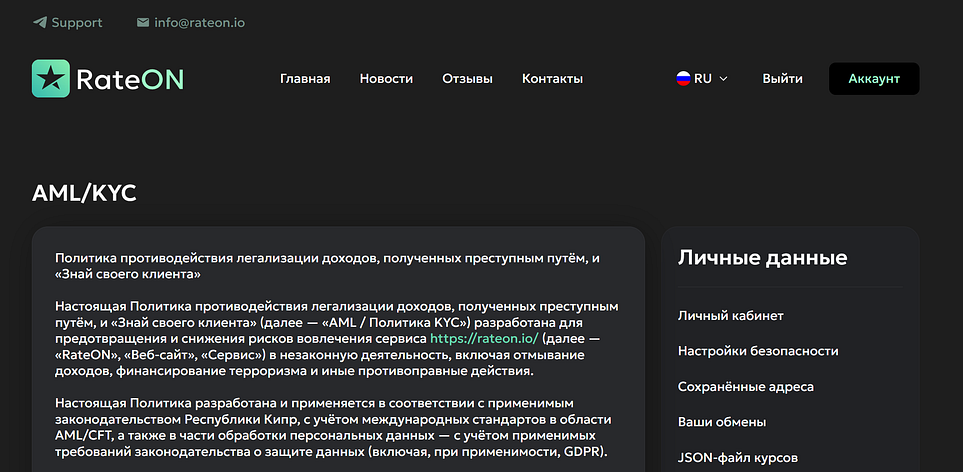This screenshot has height=472, width=963.
Task: View Ваши обмены in sidebar
Action: 722,422
